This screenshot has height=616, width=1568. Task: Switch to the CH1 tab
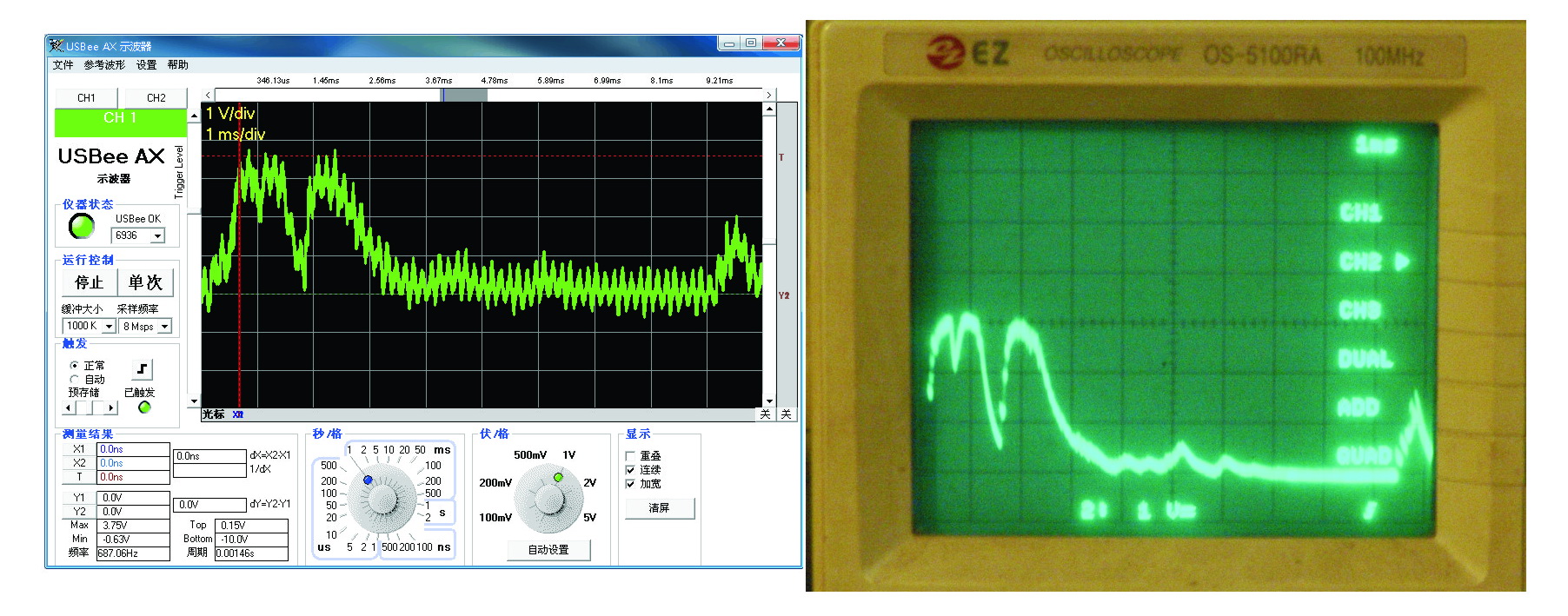click(x=86, y=98)
